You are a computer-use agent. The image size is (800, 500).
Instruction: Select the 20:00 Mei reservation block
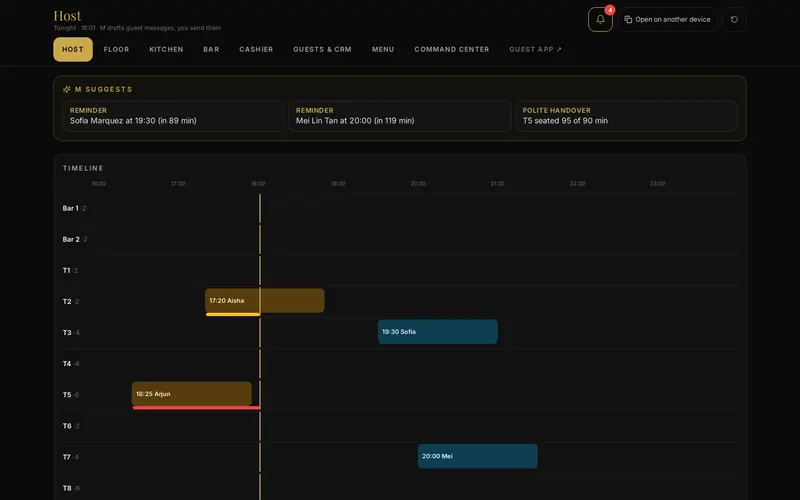[478, 456]
